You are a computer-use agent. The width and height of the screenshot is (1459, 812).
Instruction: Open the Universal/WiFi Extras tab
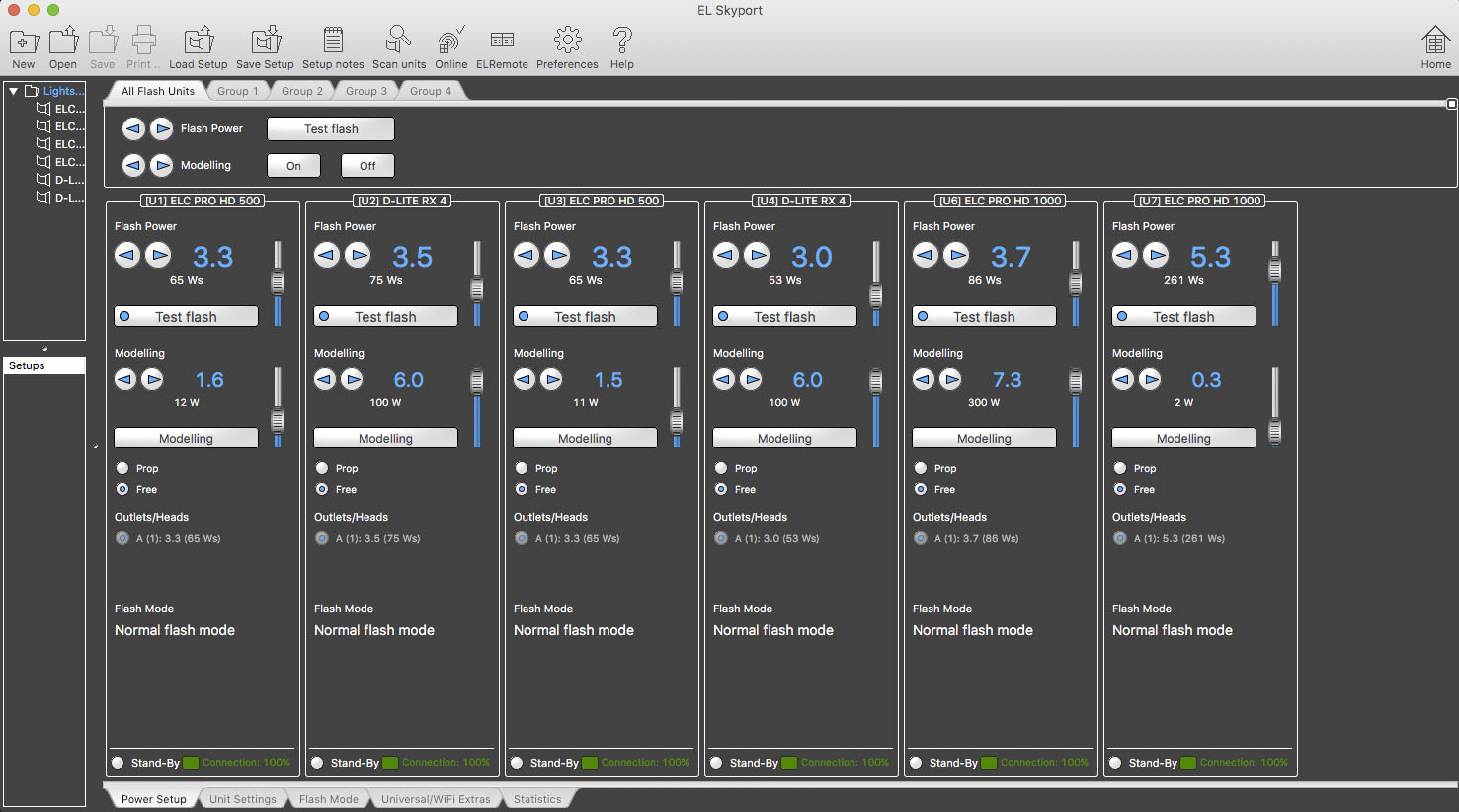(x=436, y=799)
